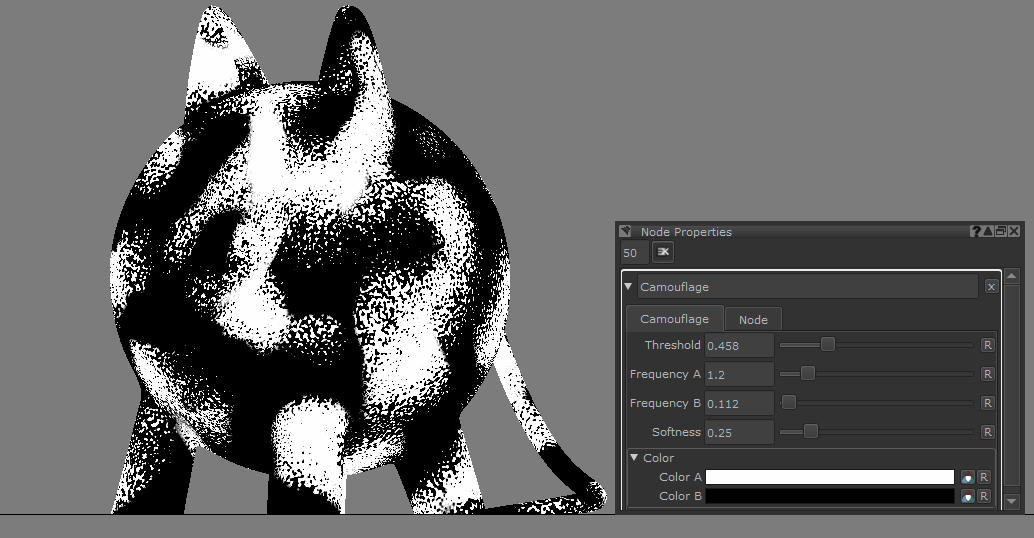
Task: Reset the Threshold value with R
Action: [x=987, y=345]
